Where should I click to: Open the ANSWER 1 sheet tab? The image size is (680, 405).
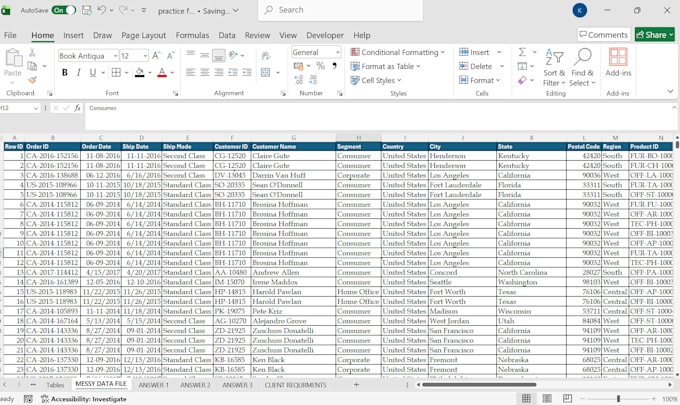click(154, 385)
